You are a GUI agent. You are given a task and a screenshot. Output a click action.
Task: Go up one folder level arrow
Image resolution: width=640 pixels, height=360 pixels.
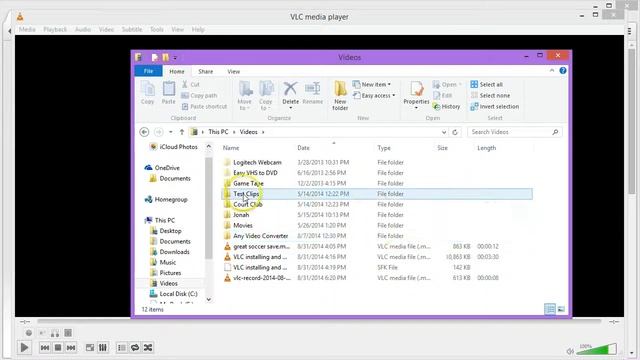coord(182,132)
